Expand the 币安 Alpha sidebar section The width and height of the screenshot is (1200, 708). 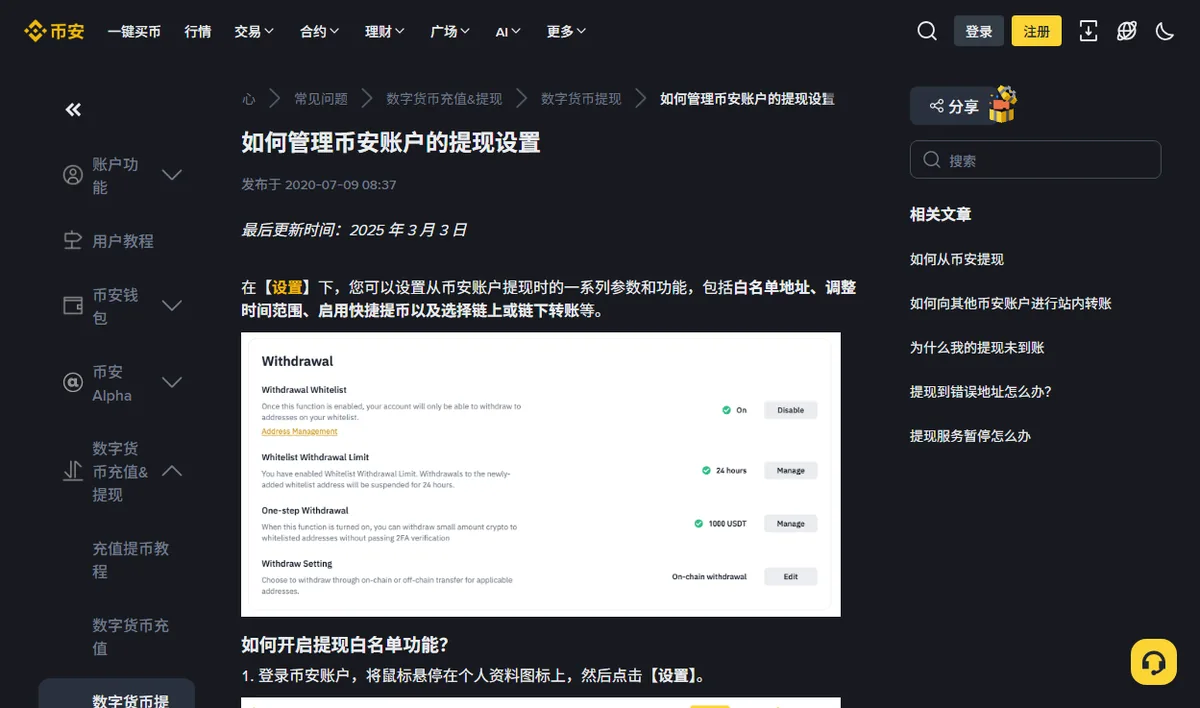172,382
